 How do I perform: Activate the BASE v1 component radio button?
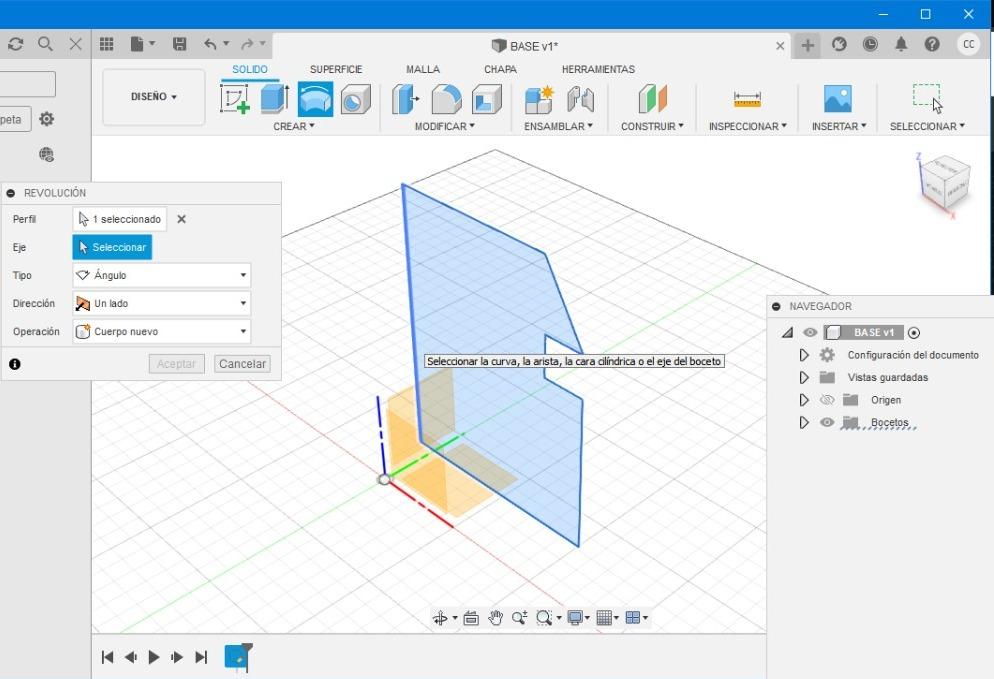(914, 333)
